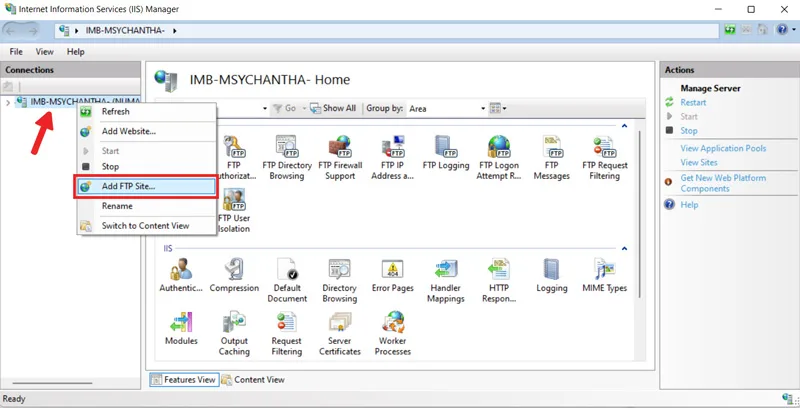The width and height of the screenshot is (800, 408).
Task: Open FTP IP Address restrictions icon
Action: click(392, 158)
